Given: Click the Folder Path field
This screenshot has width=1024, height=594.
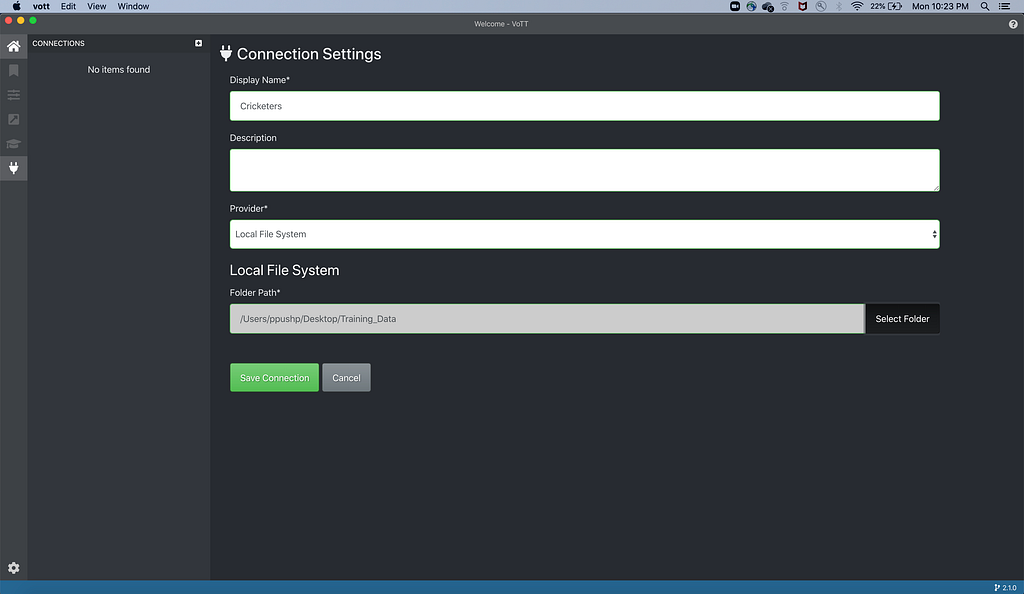Looking at the screenshot, I should 547,319.
